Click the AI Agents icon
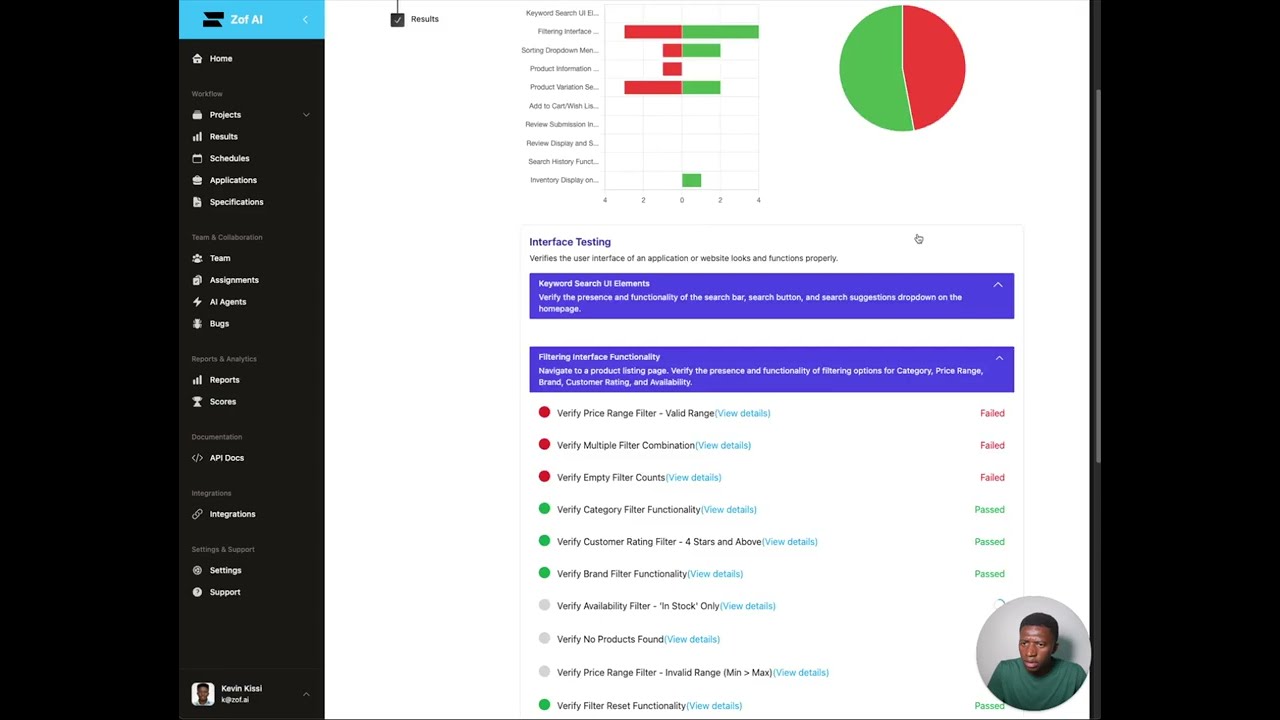 (x=197, y=302)
